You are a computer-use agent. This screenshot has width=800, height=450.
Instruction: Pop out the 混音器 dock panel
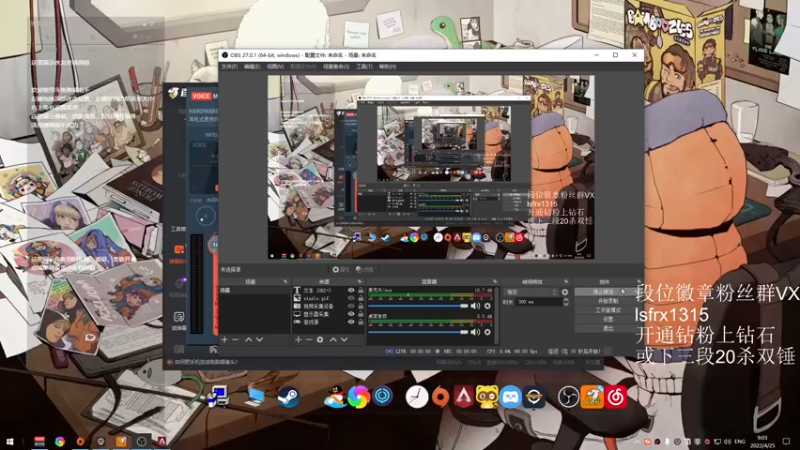coord(494,282)
